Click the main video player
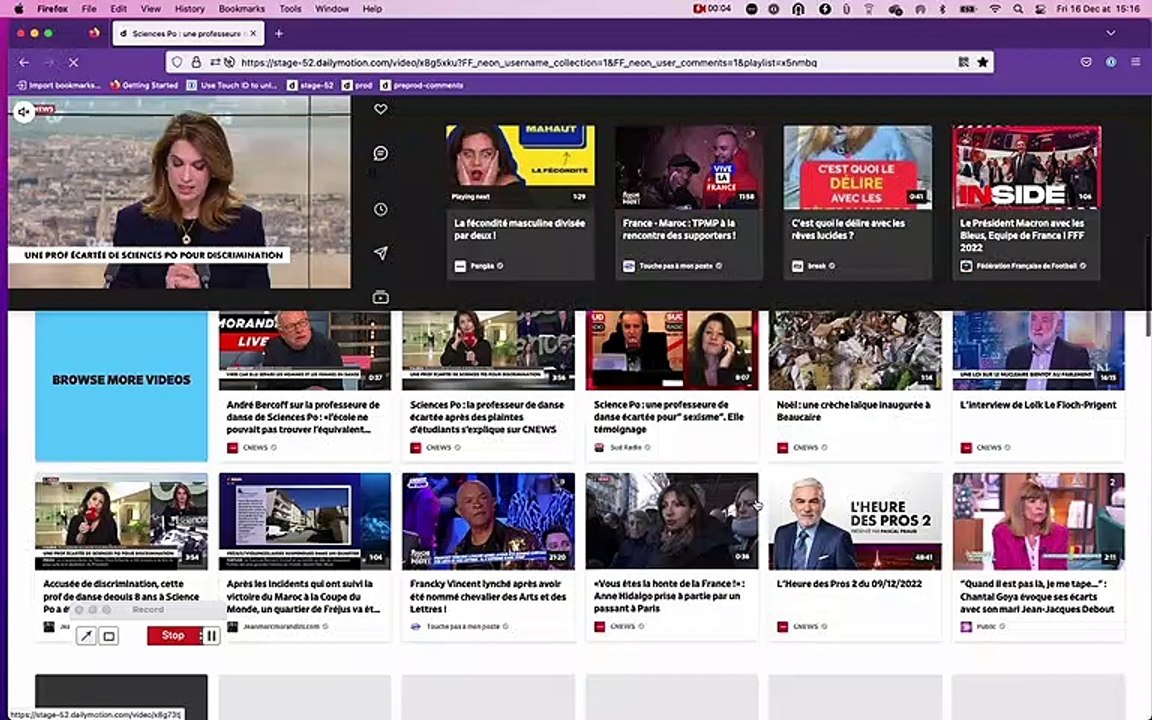Screen dimensions: 1152x720 tap(179, 192)
